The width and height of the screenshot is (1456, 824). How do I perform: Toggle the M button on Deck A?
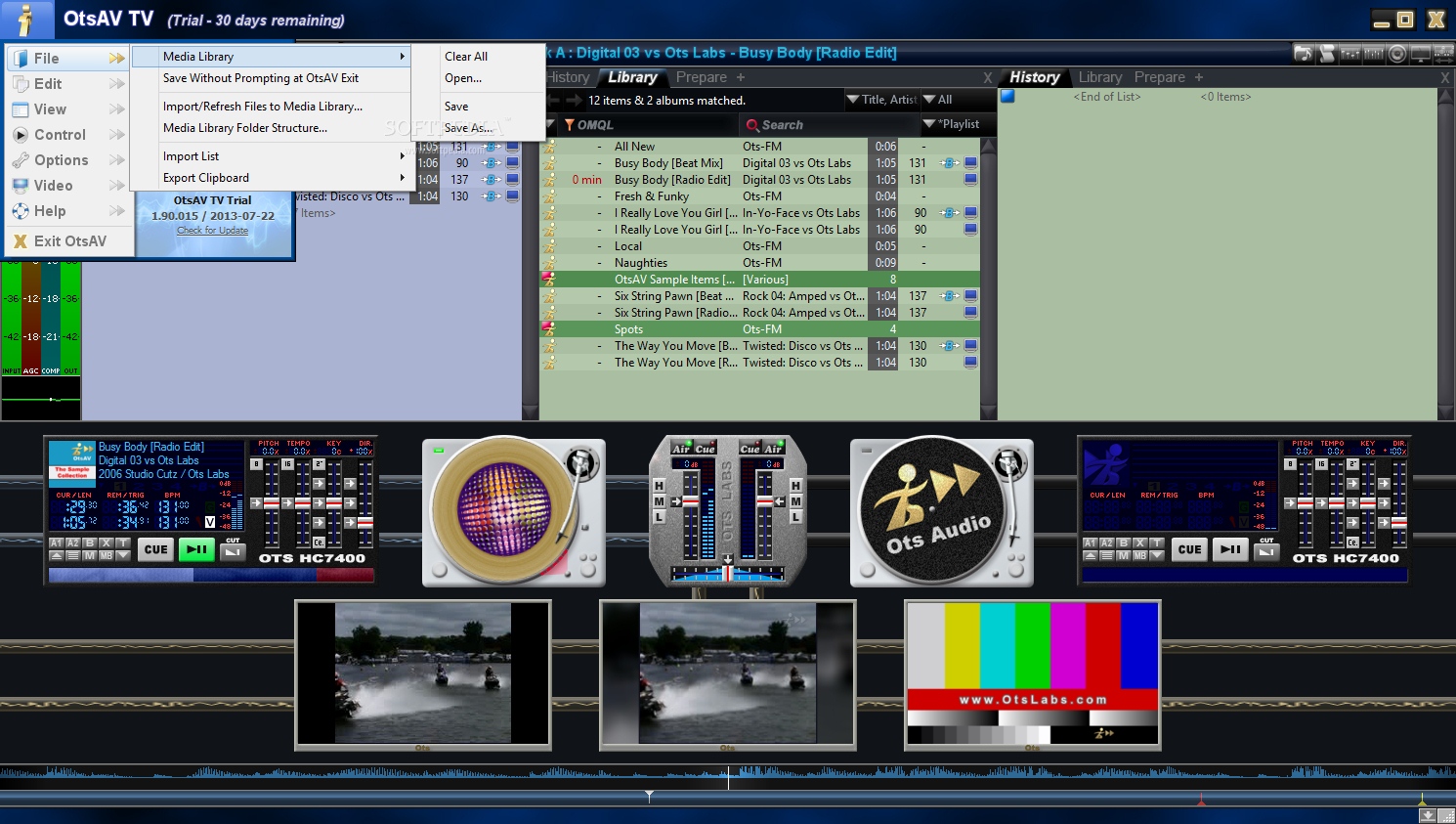(89, 555)
